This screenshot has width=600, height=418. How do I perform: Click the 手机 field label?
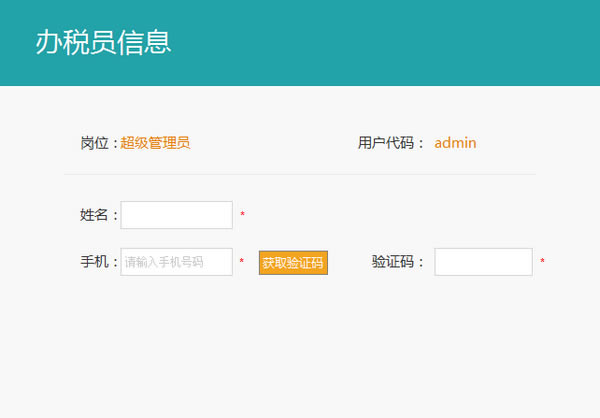click(94, 262)
